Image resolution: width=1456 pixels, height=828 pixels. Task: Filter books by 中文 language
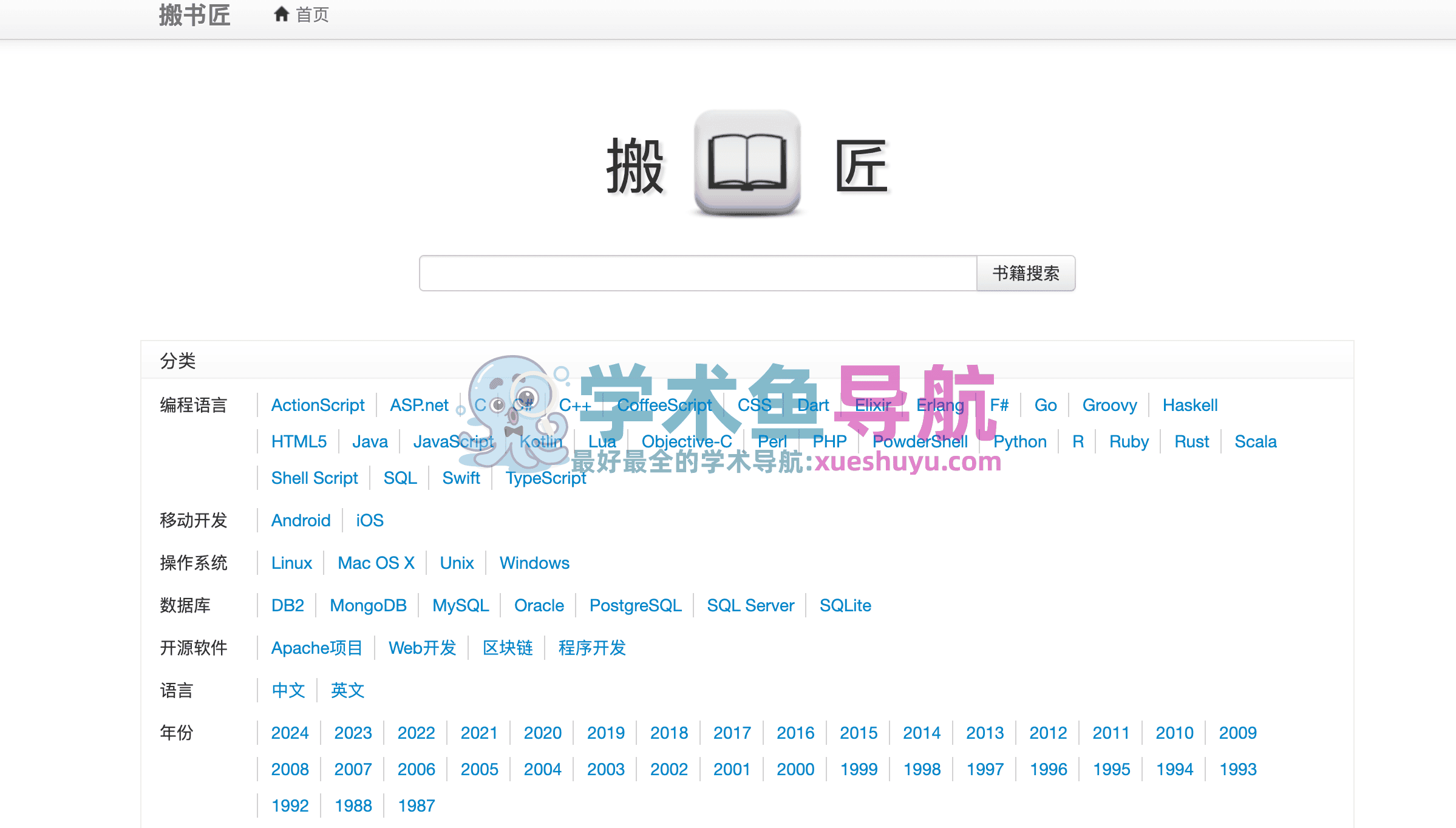tap(288, 690)
